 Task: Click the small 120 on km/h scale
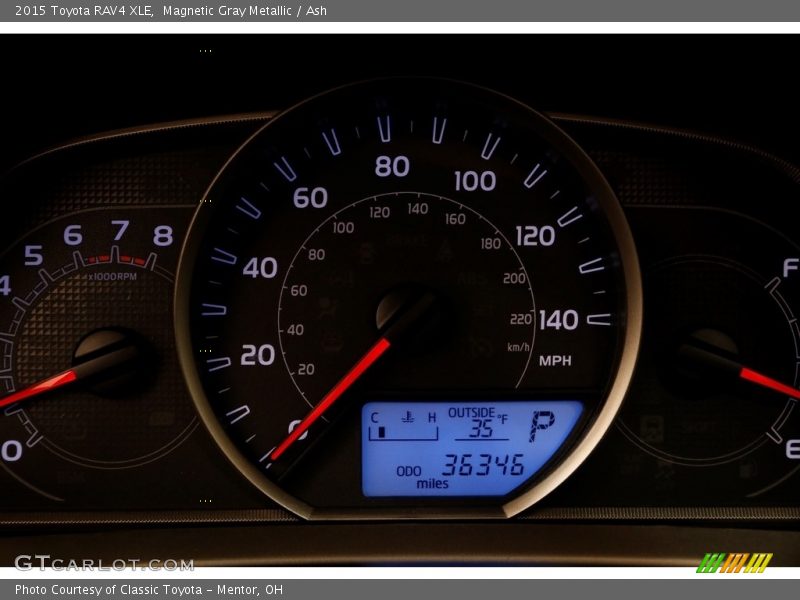click(x=380, y=212)
